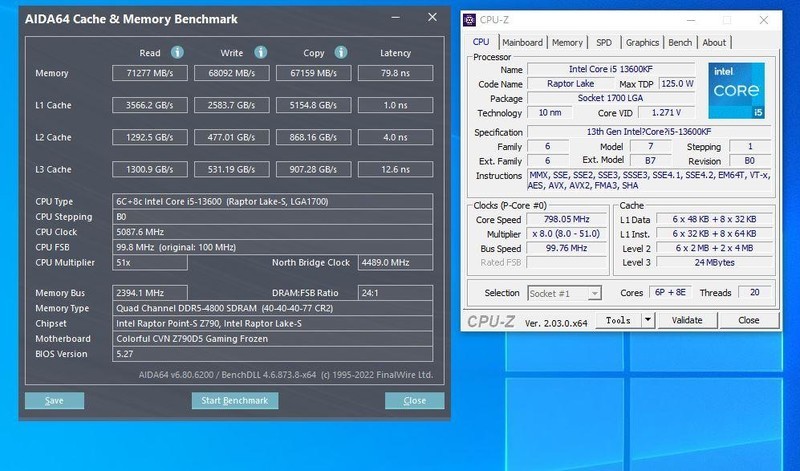The image size is (800, 471).
Task: Select the About tab
Action: click(714, 42)
